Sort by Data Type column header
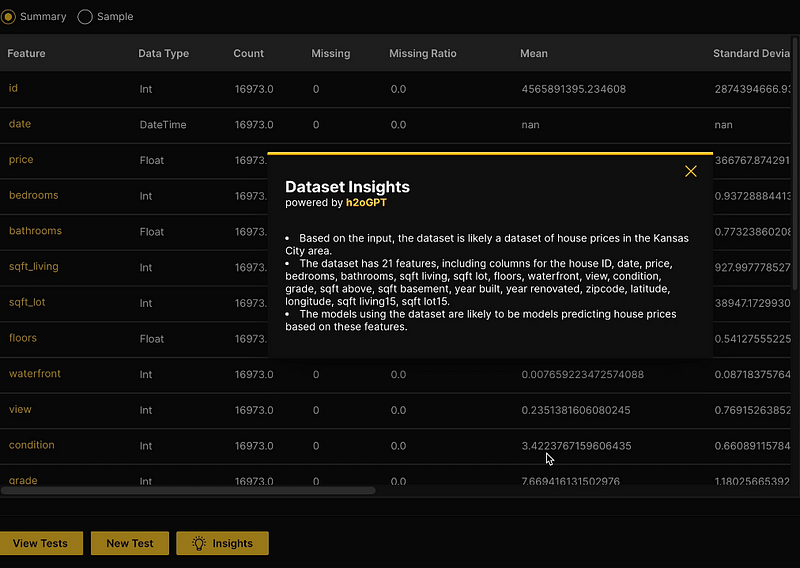 pos(163,53)
